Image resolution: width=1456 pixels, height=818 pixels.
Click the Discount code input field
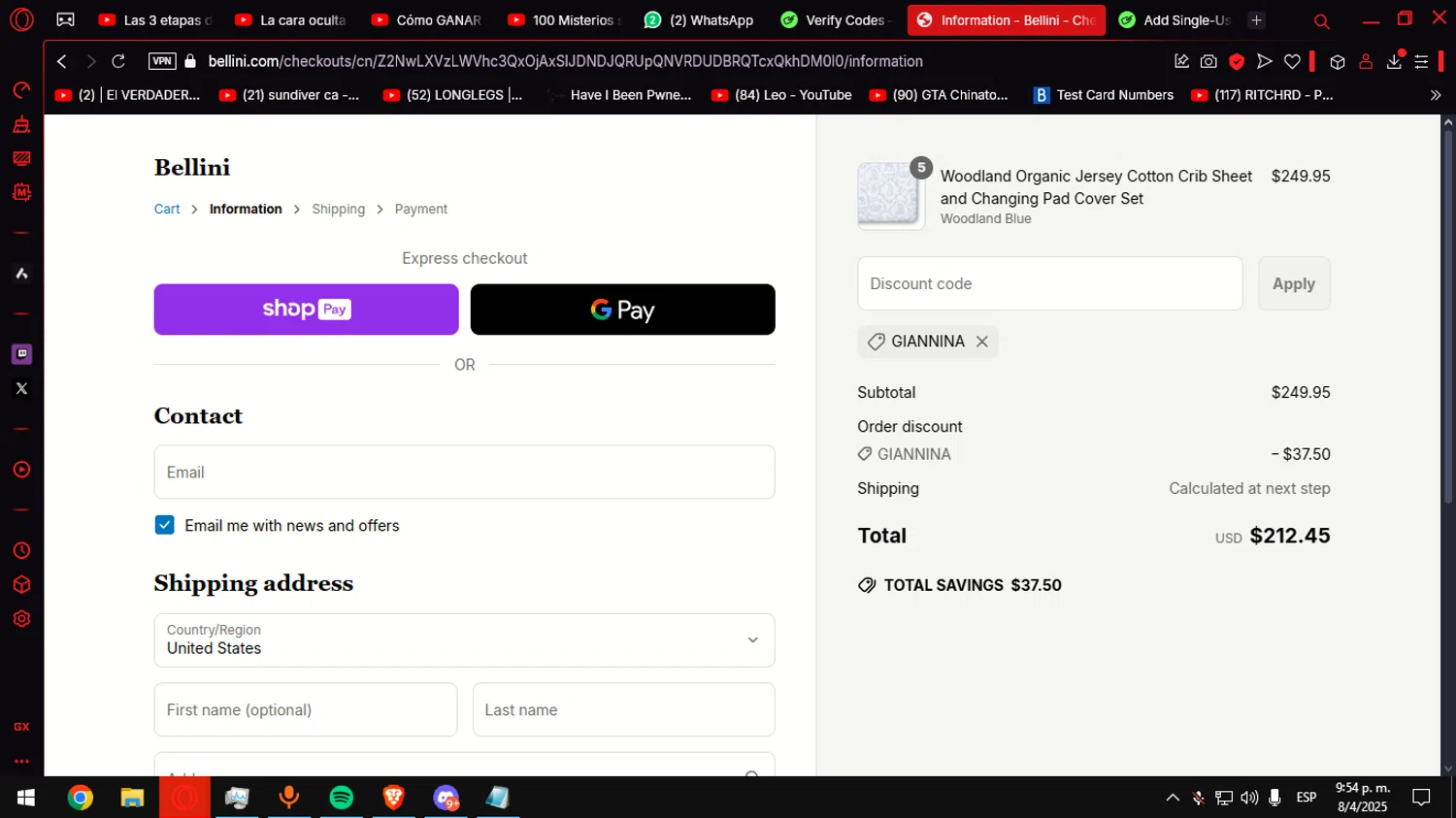[x=1049, y=283]
